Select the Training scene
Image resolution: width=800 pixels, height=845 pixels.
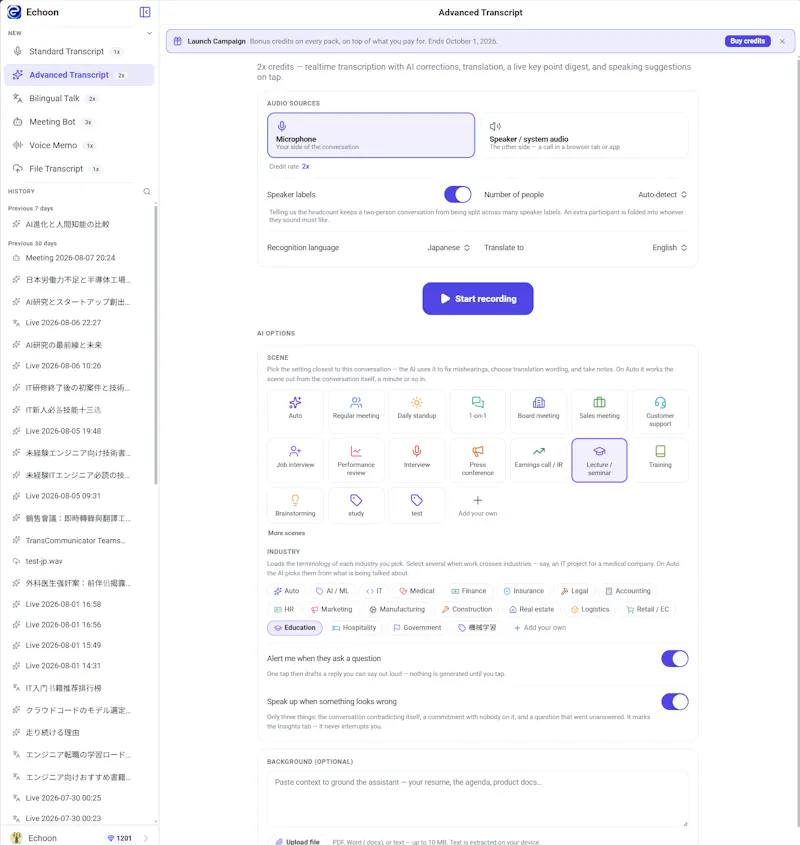point(660,460)
